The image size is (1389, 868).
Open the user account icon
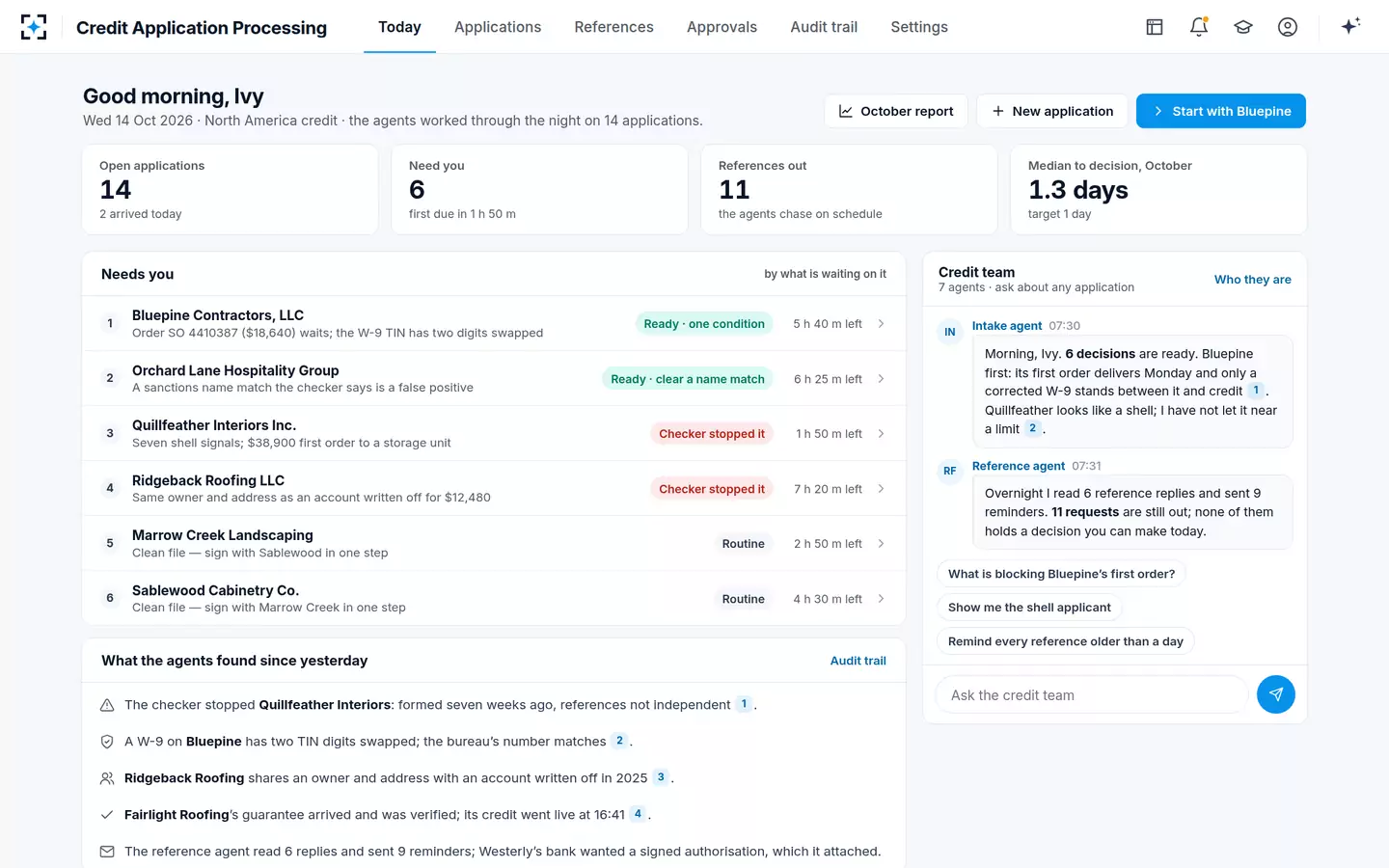(1288, 27)
